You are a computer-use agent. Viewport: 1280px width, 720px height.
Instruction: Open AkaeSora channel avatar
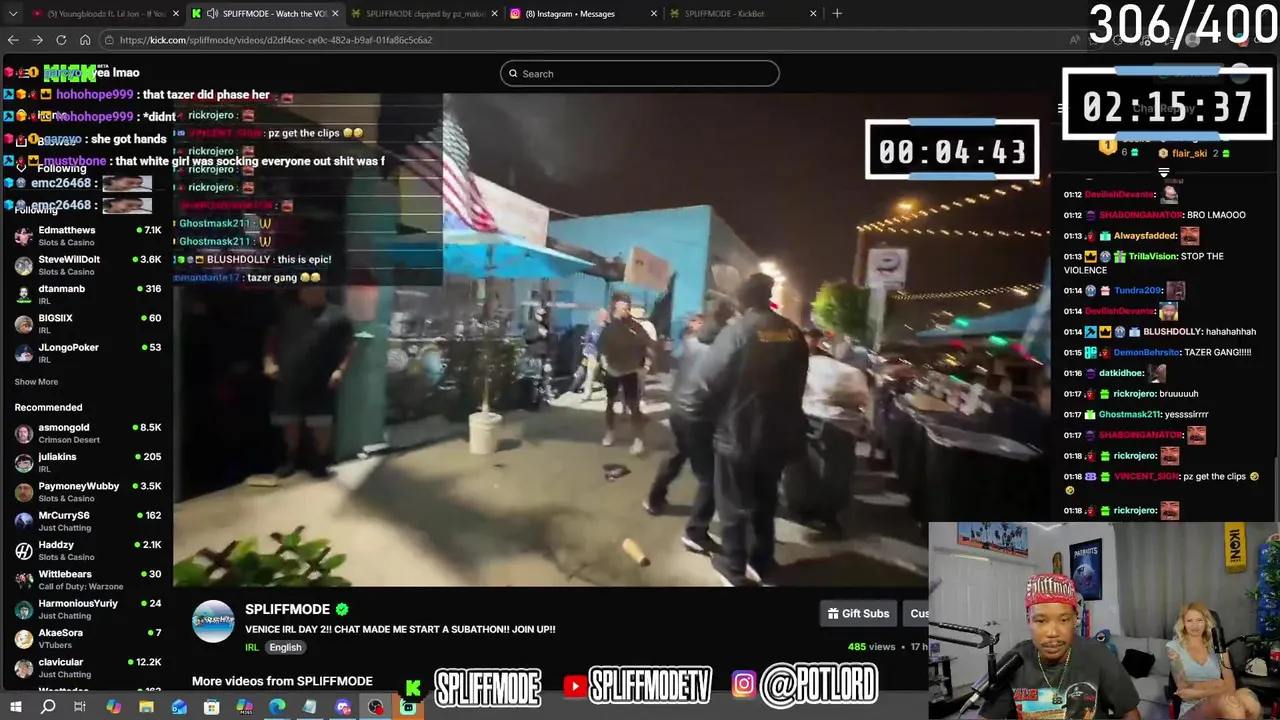point(24,639)
